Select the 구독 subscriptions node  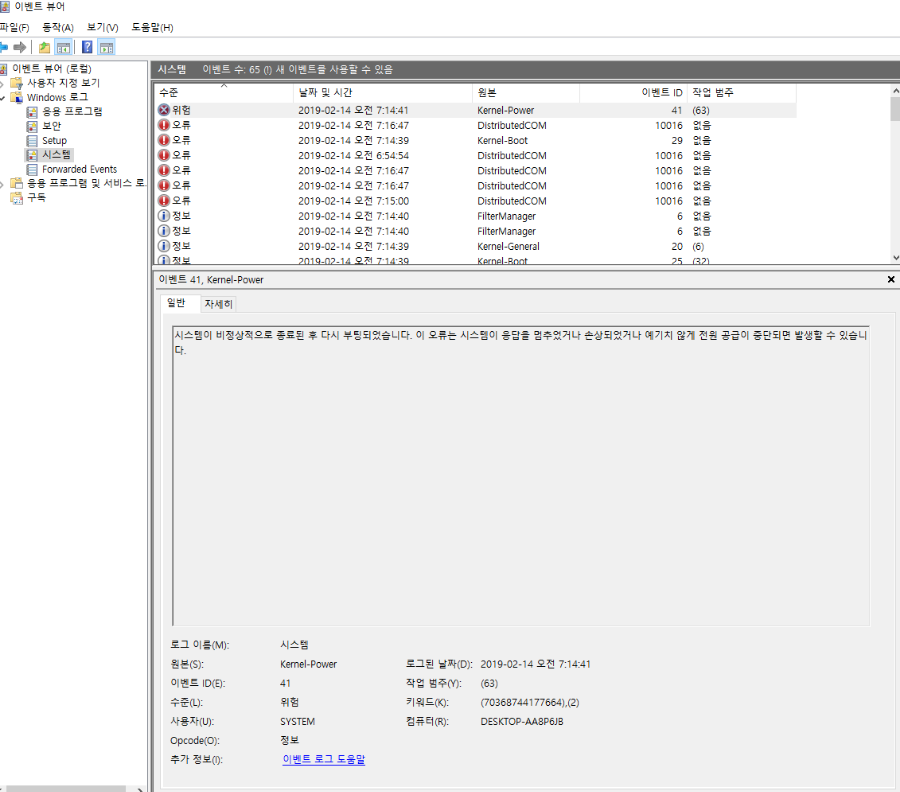coord(36,198)
